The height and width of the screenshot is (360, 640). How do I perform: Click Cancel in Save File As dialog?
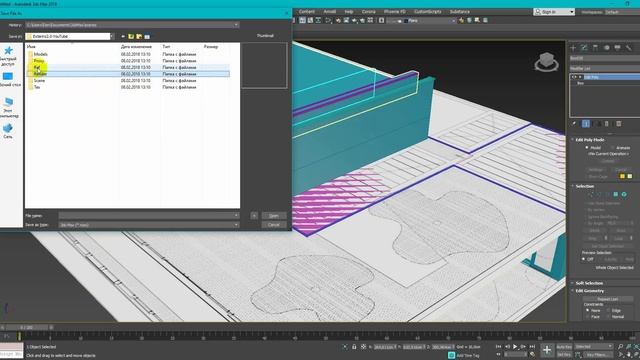pos(274,225)
